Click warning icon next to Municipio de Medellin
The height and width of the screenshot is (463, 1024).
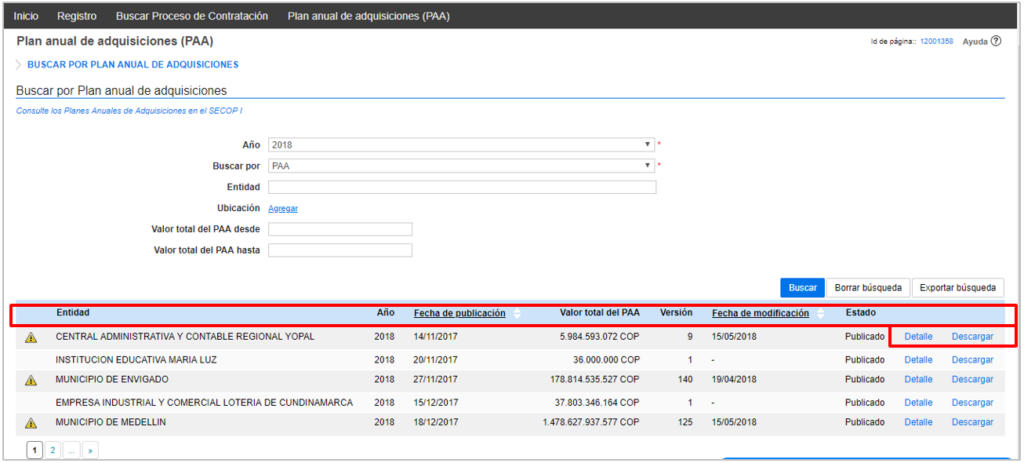pos(31,423)
